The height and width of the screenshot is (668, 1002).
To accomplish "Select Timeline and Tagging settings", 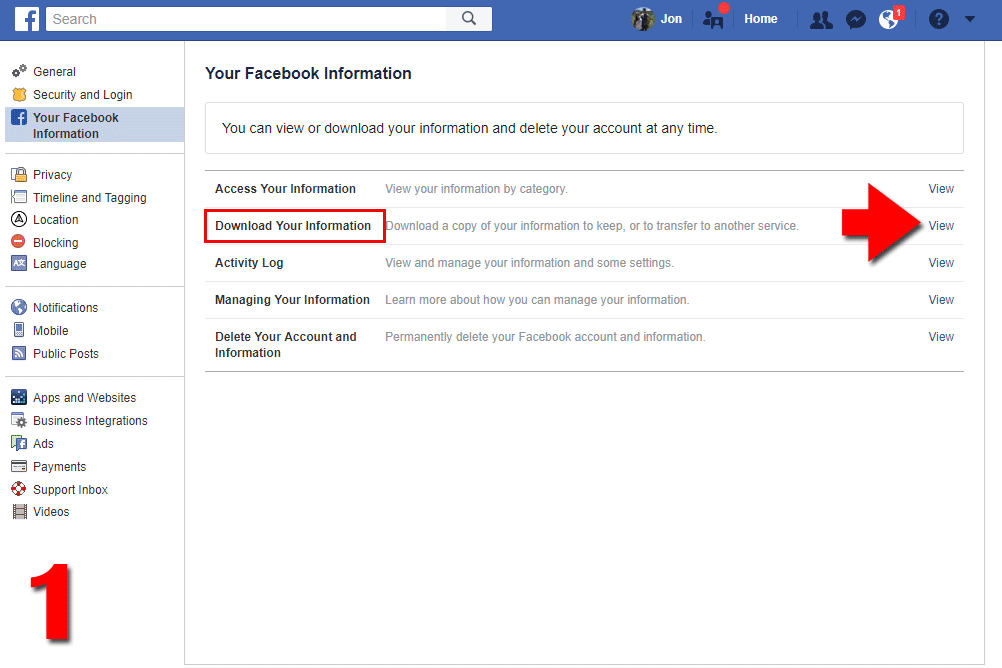I will (x=89, y=198).
